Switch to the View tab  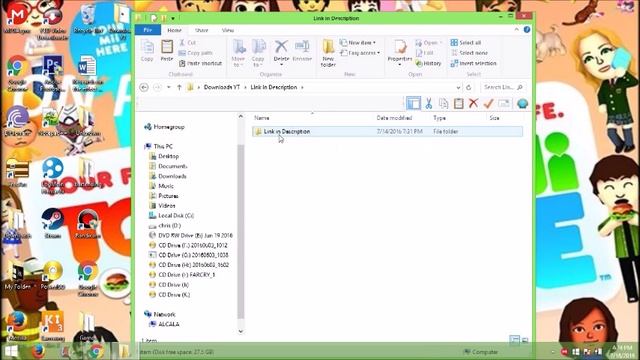pyautogui.click(x=228, y=30)
